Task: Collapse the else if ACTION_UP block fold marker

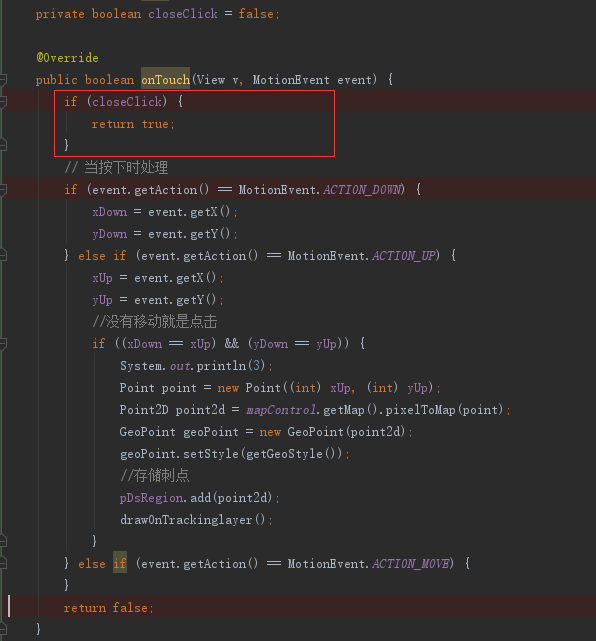Action: (x=3, y=256)
